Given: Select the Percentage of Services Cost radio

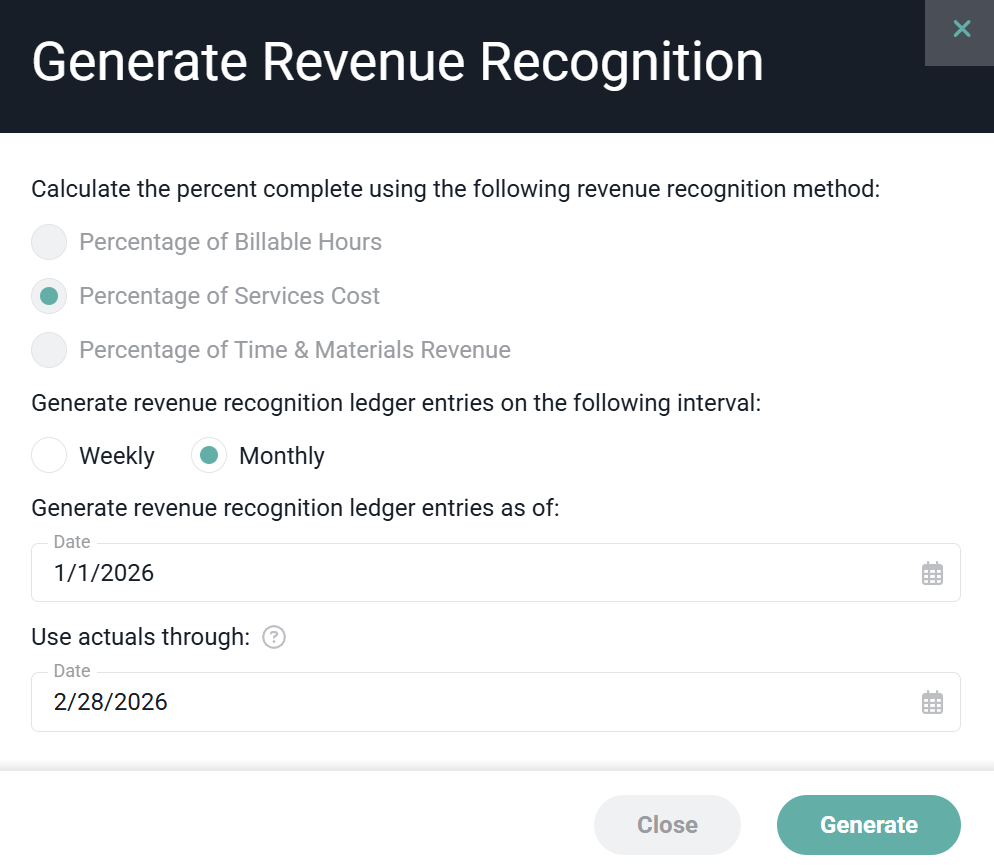Looking at the screenshot, I should 49,296.
